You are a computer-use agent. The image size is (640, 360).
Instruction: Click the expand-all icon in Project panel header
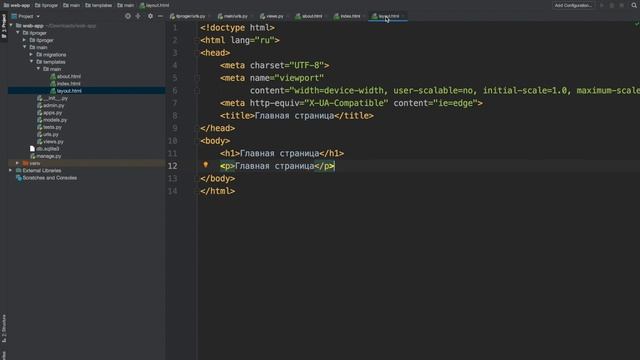(x=138, y=16)
